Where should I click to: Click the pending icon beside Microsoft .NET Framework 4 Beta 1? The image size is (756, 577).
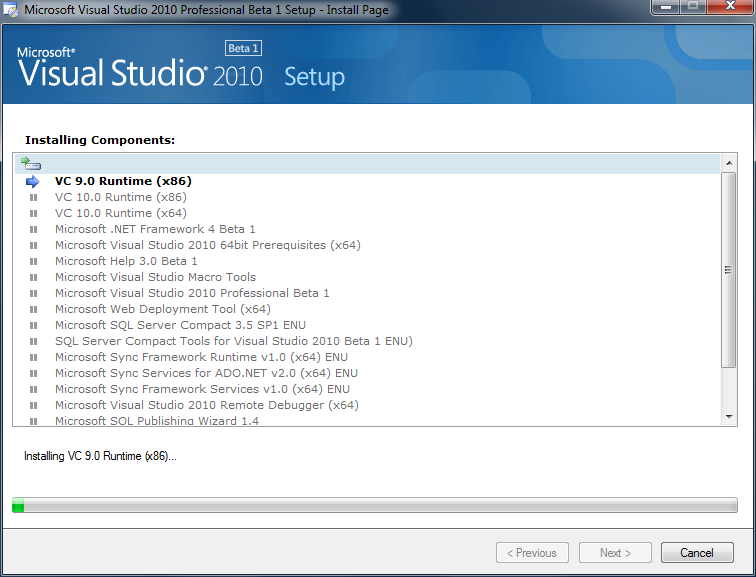coord(34,229)
